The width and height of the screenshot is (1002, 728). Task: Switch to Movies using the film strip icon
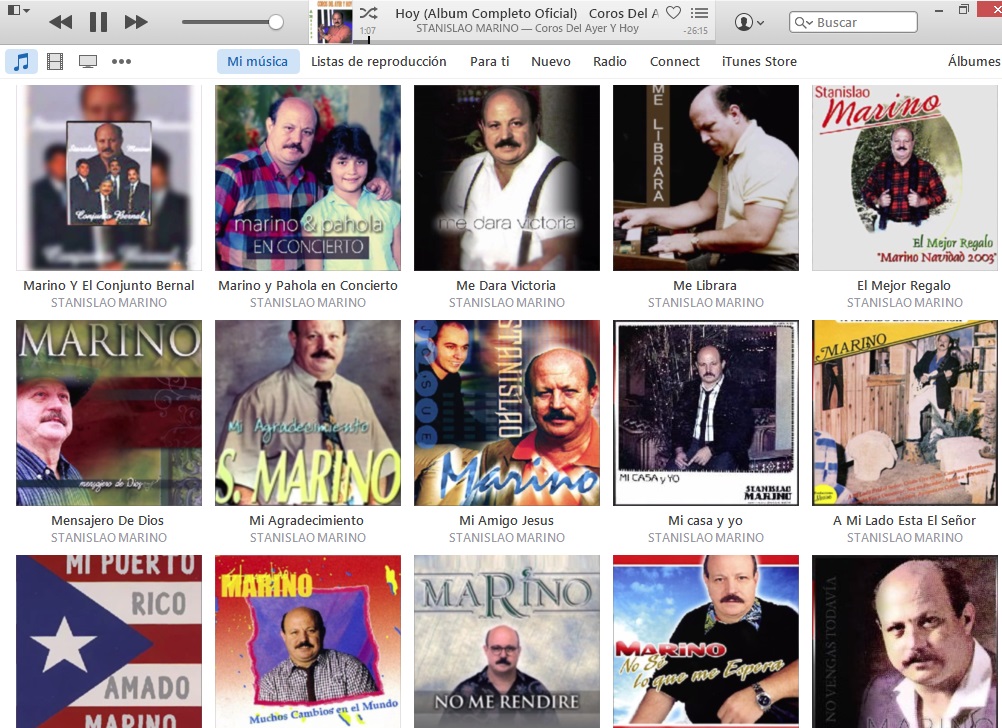[53, 61]
